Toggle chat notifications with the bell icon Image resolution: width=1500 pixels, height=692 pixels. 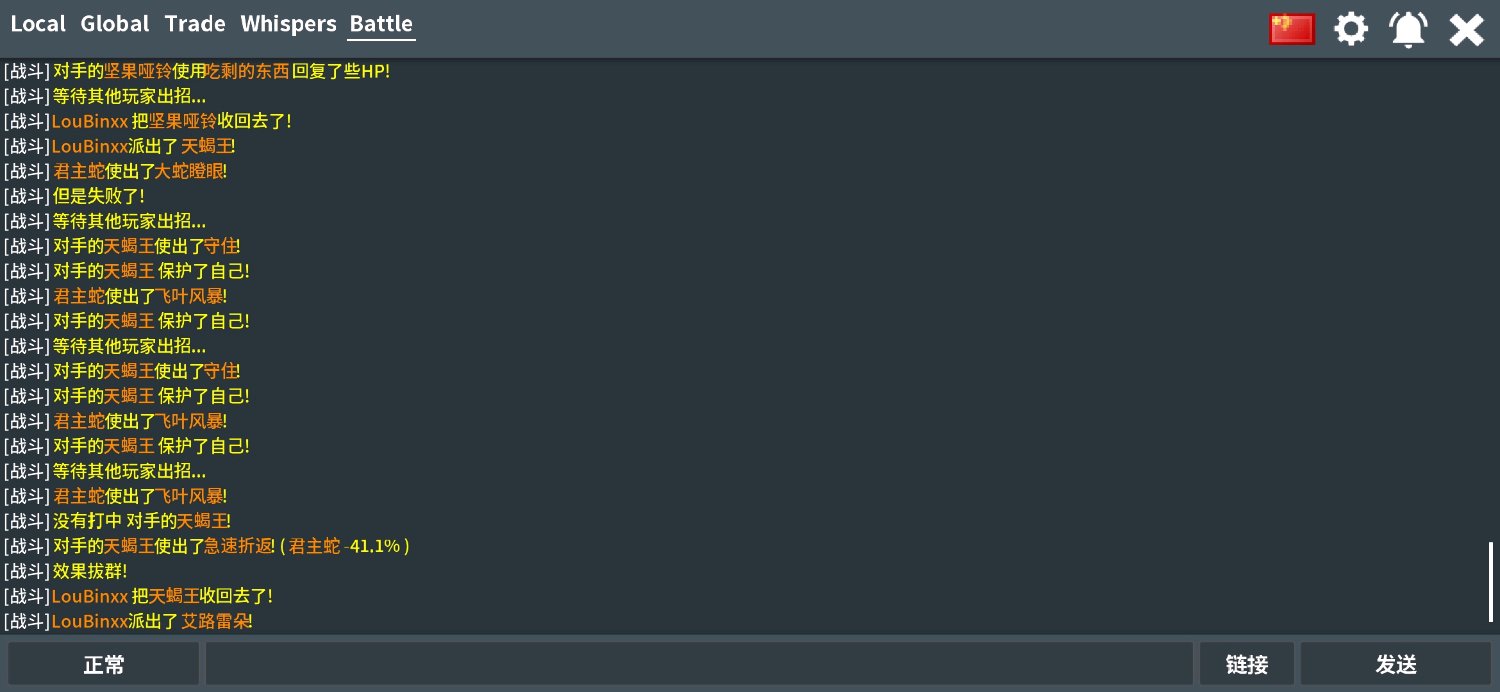point(1408,29)
